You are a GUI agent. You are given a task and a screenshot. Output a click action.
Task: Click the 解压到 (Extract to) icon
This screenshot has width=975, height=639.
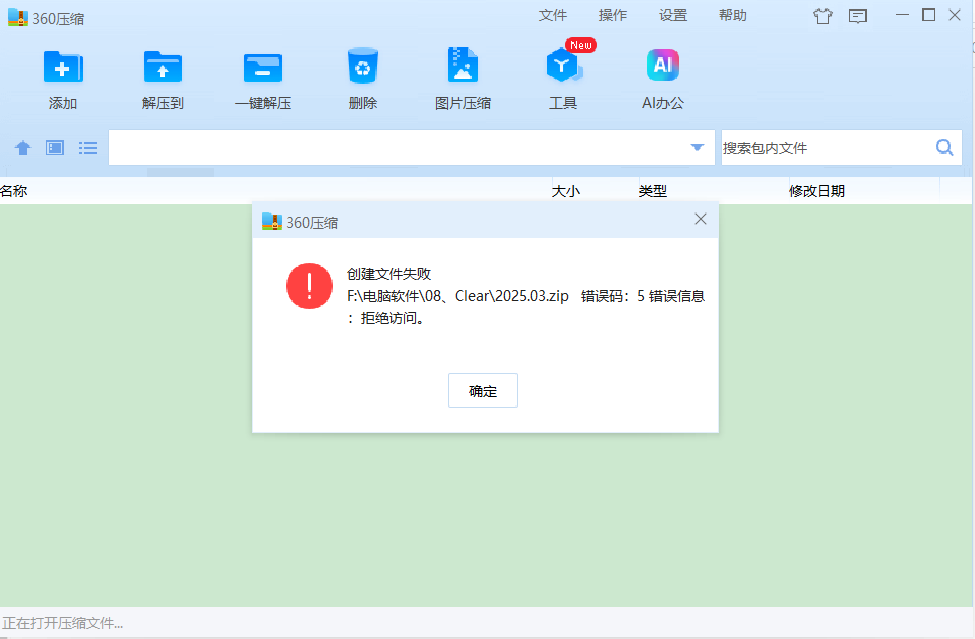click(163, 67)
